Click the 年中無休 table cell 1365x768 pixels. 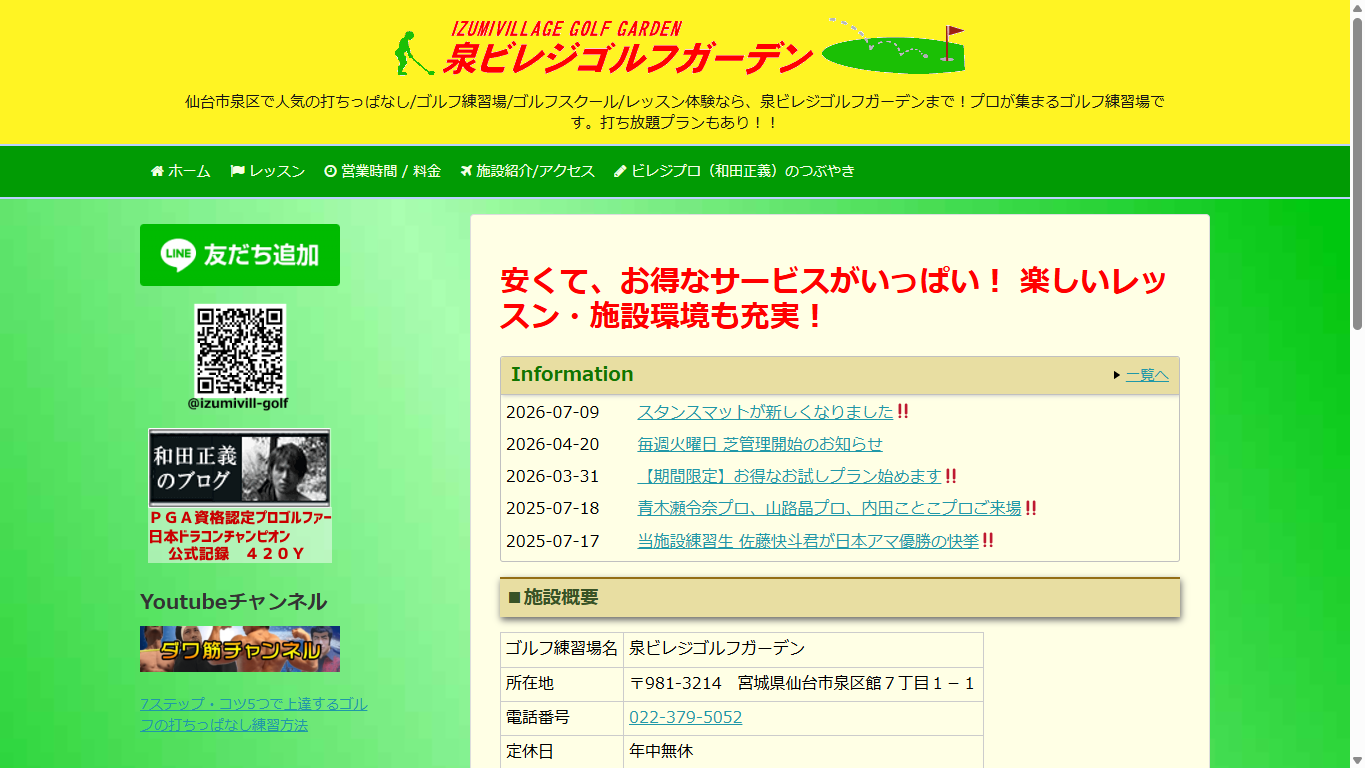point(803,751)
